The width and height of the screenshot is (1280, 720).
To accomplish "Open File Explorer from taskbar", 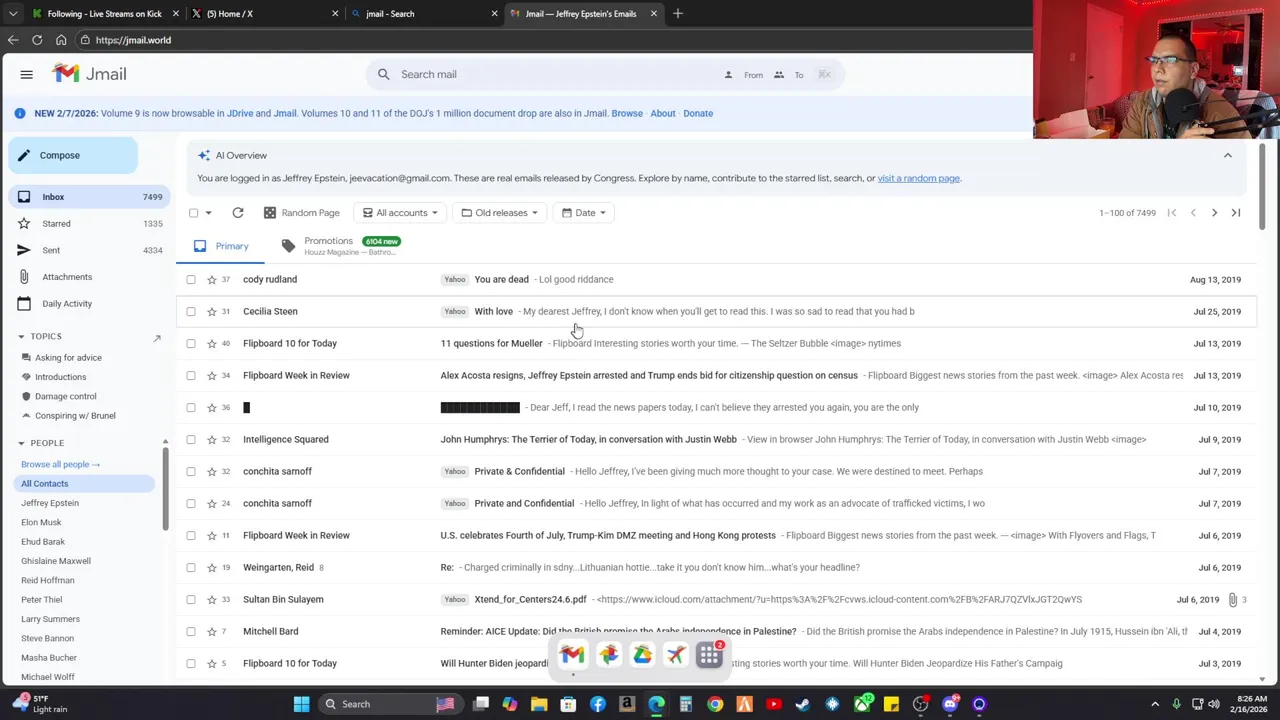I will click(539, 704).
